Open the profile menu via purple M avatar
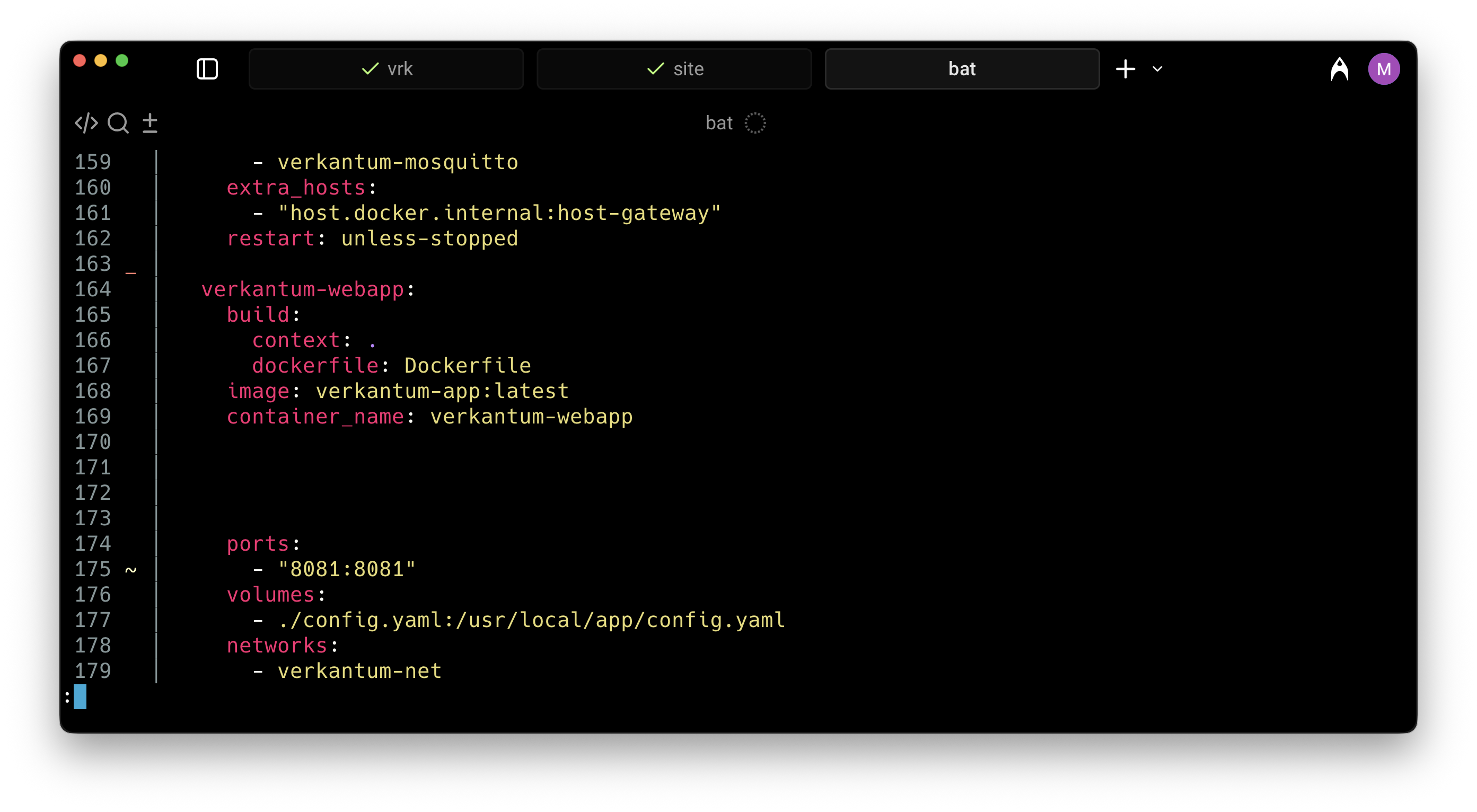Viewport: 1477px width, 812px height. click(x=1384, y=69)
